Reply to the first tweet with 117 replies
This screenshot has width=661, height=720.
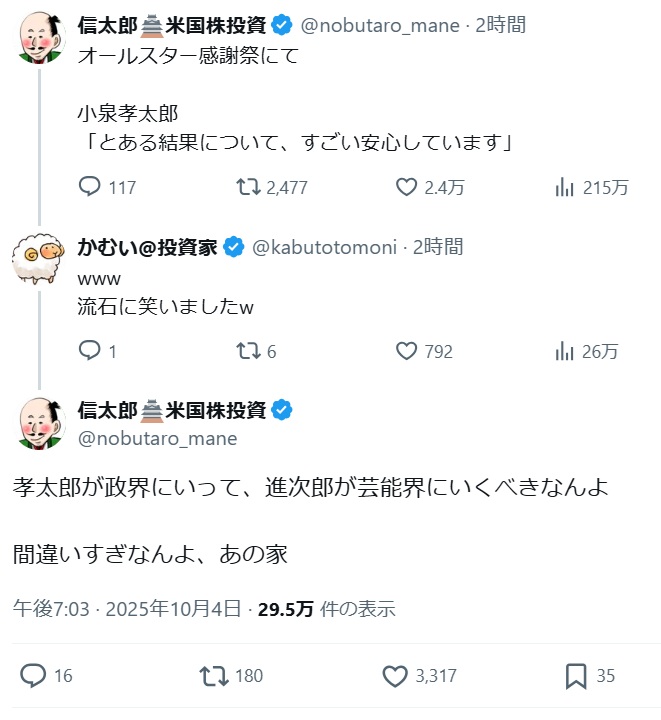[90, 187]
